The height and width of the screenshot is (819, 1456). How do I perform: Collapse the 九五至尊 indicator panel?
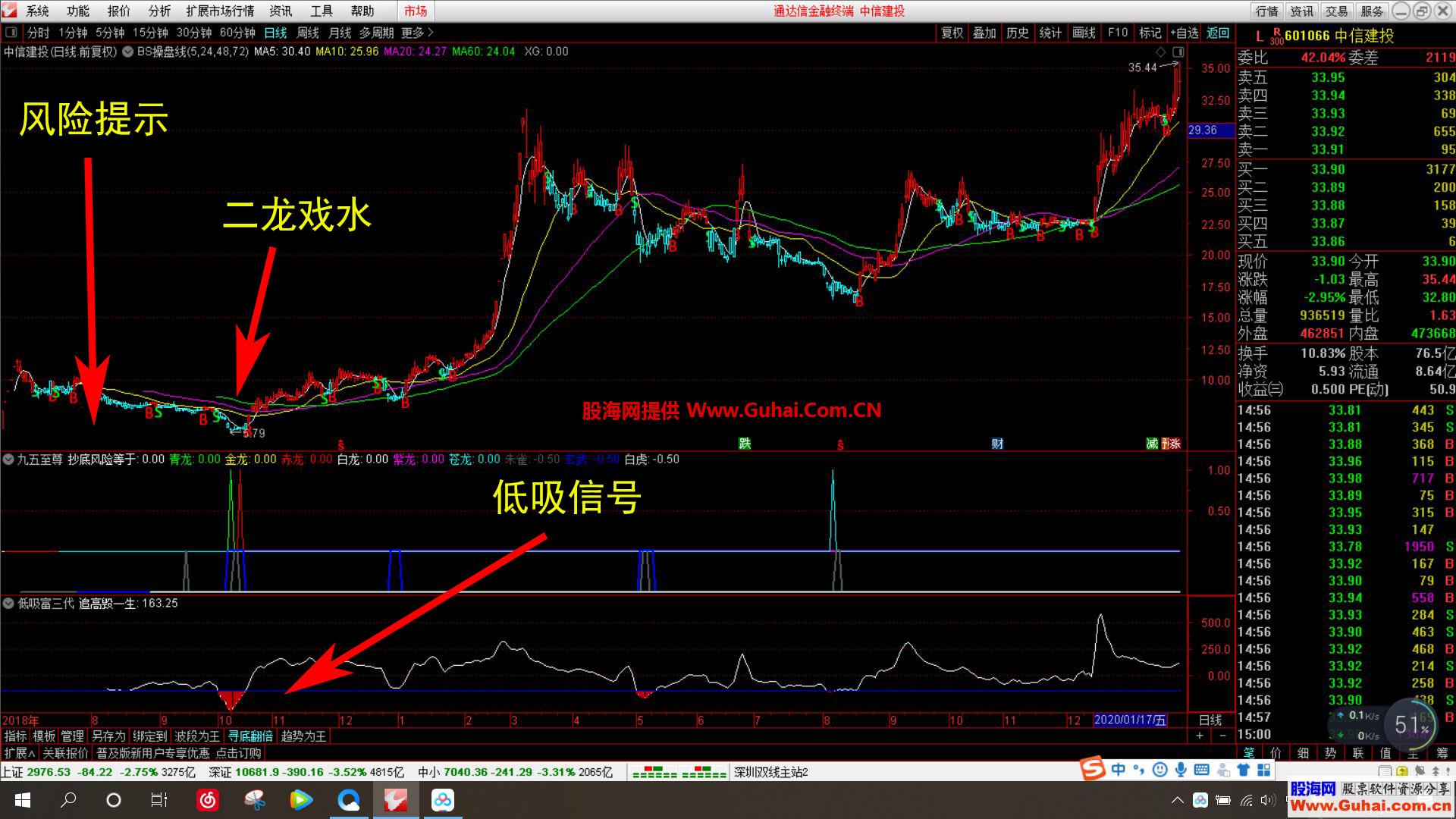[8, 459]
